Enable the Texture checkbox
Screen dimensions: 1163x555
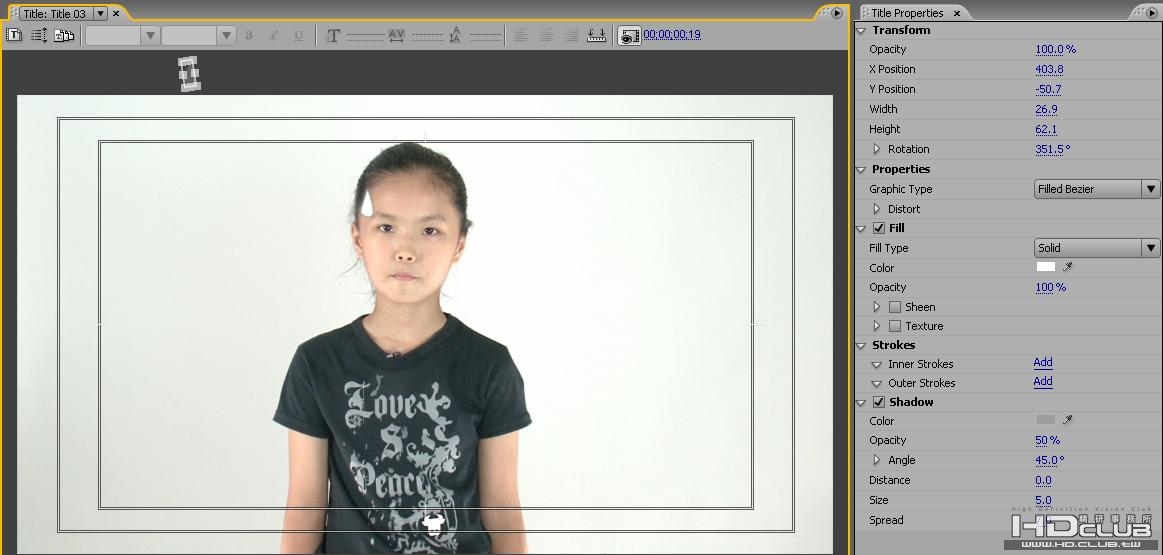click(x=895, y=326)
